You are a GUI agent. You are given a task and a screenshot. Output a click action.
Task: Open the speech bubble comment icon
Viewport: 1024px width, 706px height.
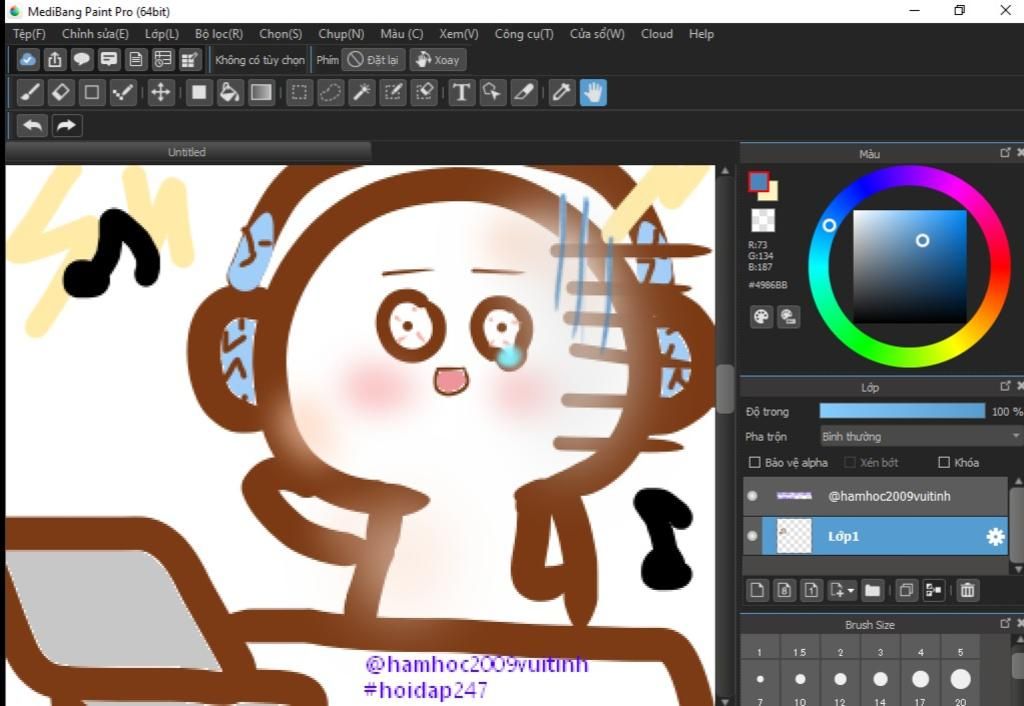click(82, 59)
